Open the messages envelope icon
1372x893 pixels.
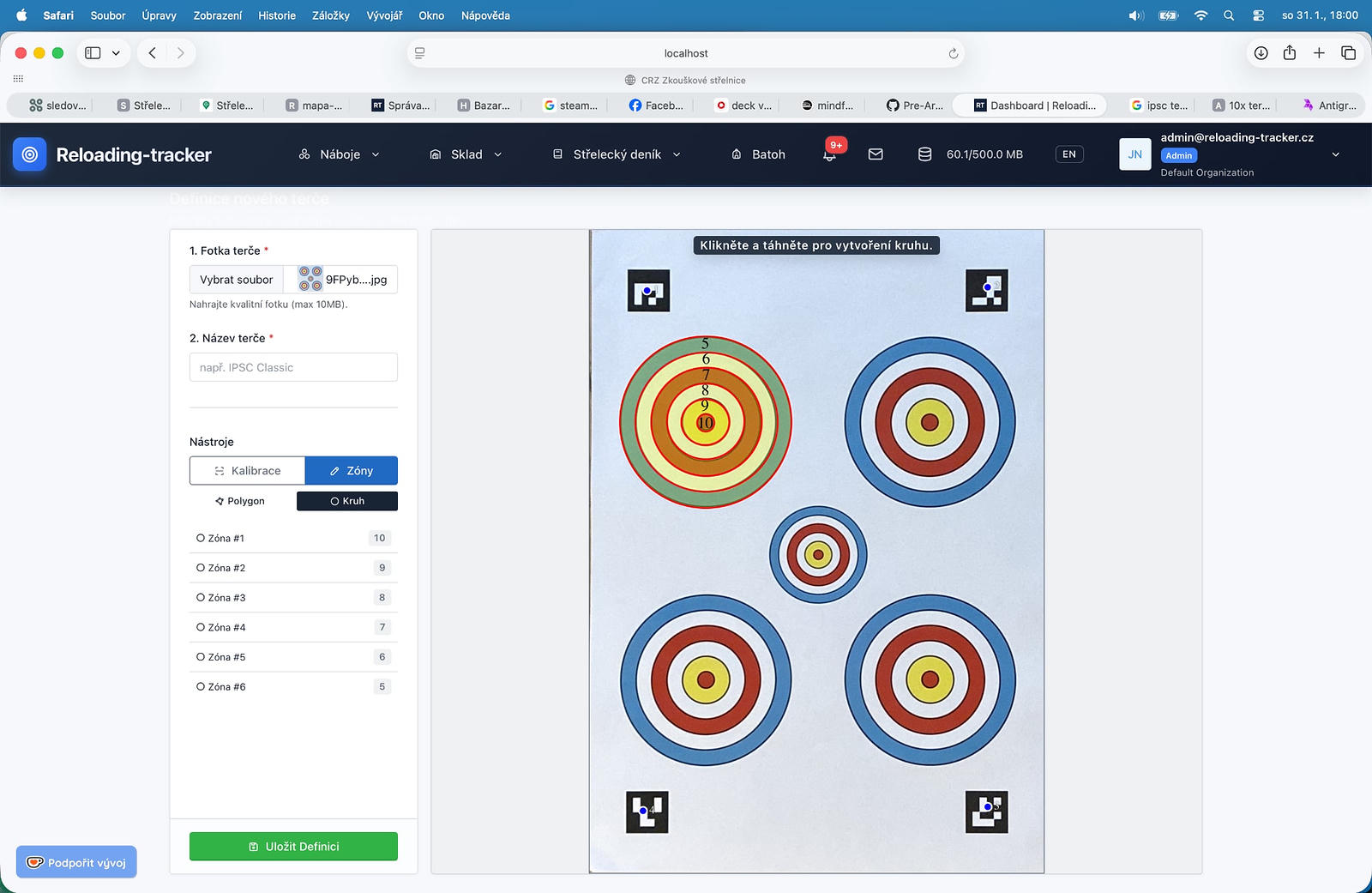pyautogui.click(x=876, y=154)
